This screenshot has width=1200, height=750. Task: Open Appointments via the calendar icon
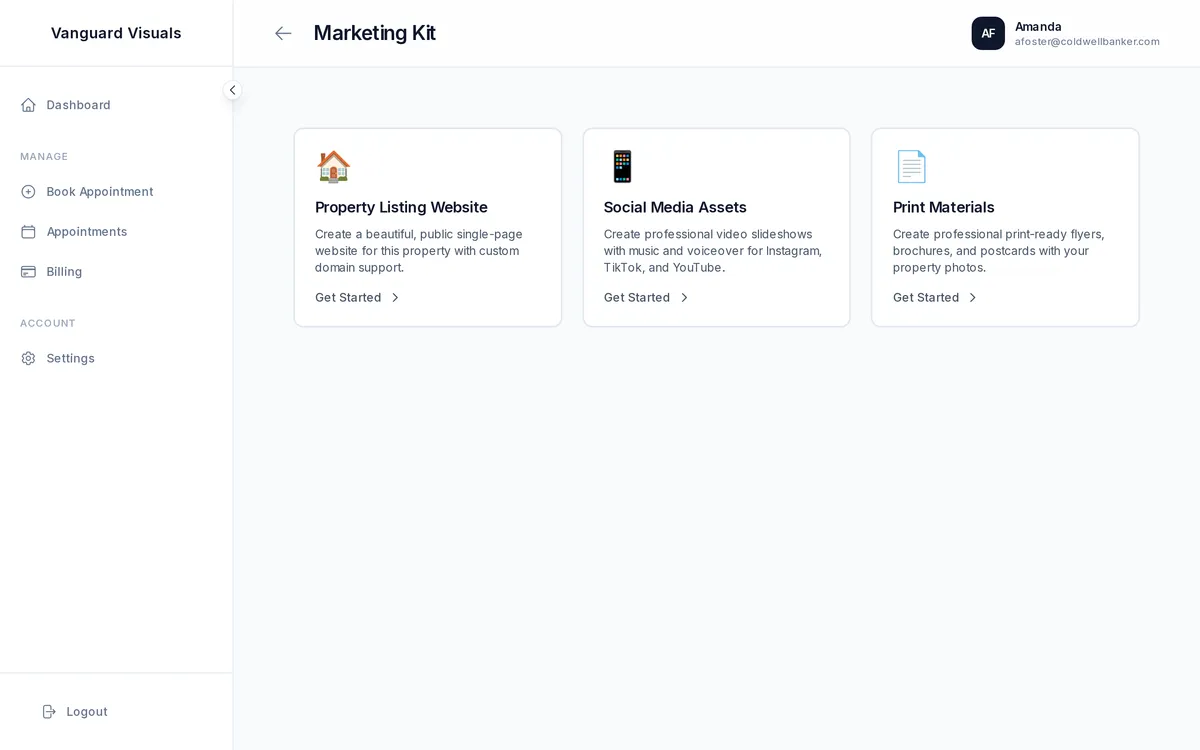pyautogui.click(x=28, y=231)
